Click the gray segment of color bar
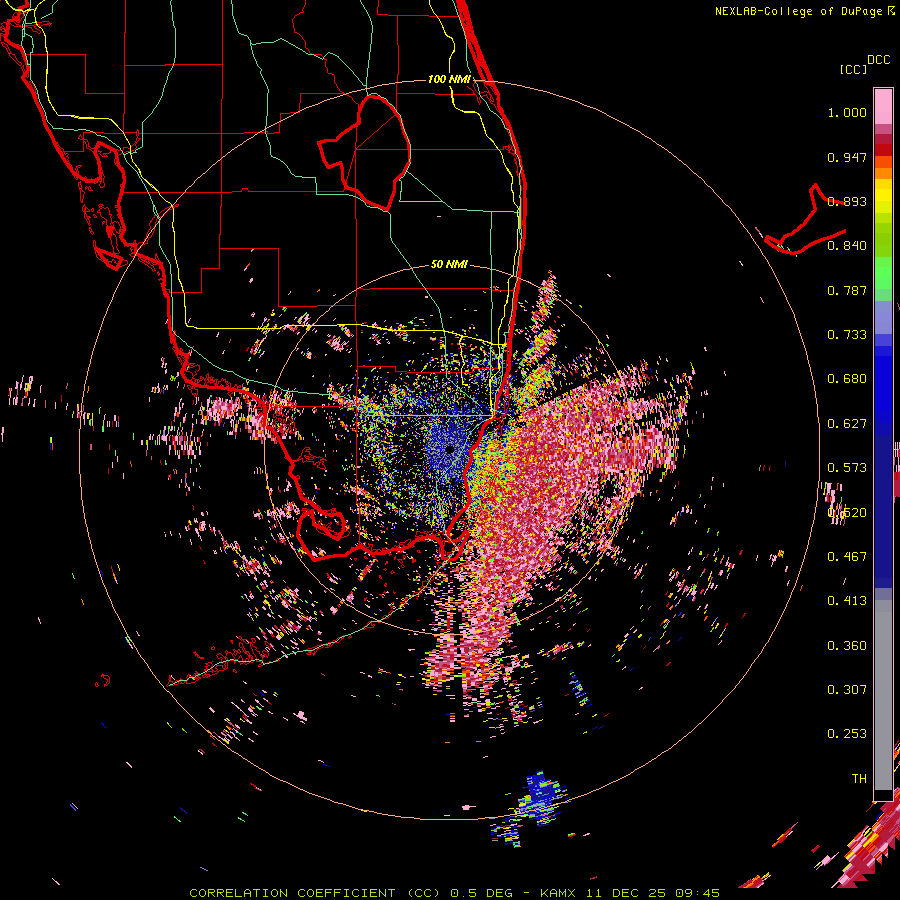Viewport: 900px width, 900px height. coord(883,695)
